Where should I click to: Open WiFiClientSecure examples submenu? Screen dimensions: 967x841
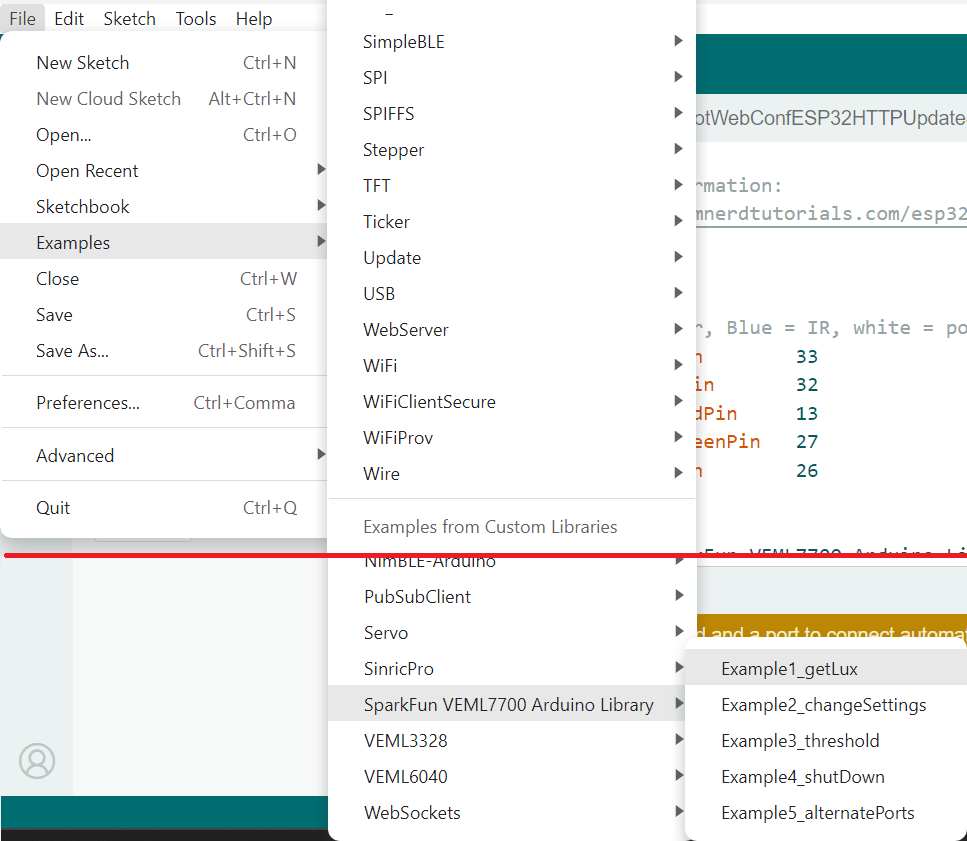[512, 401]
